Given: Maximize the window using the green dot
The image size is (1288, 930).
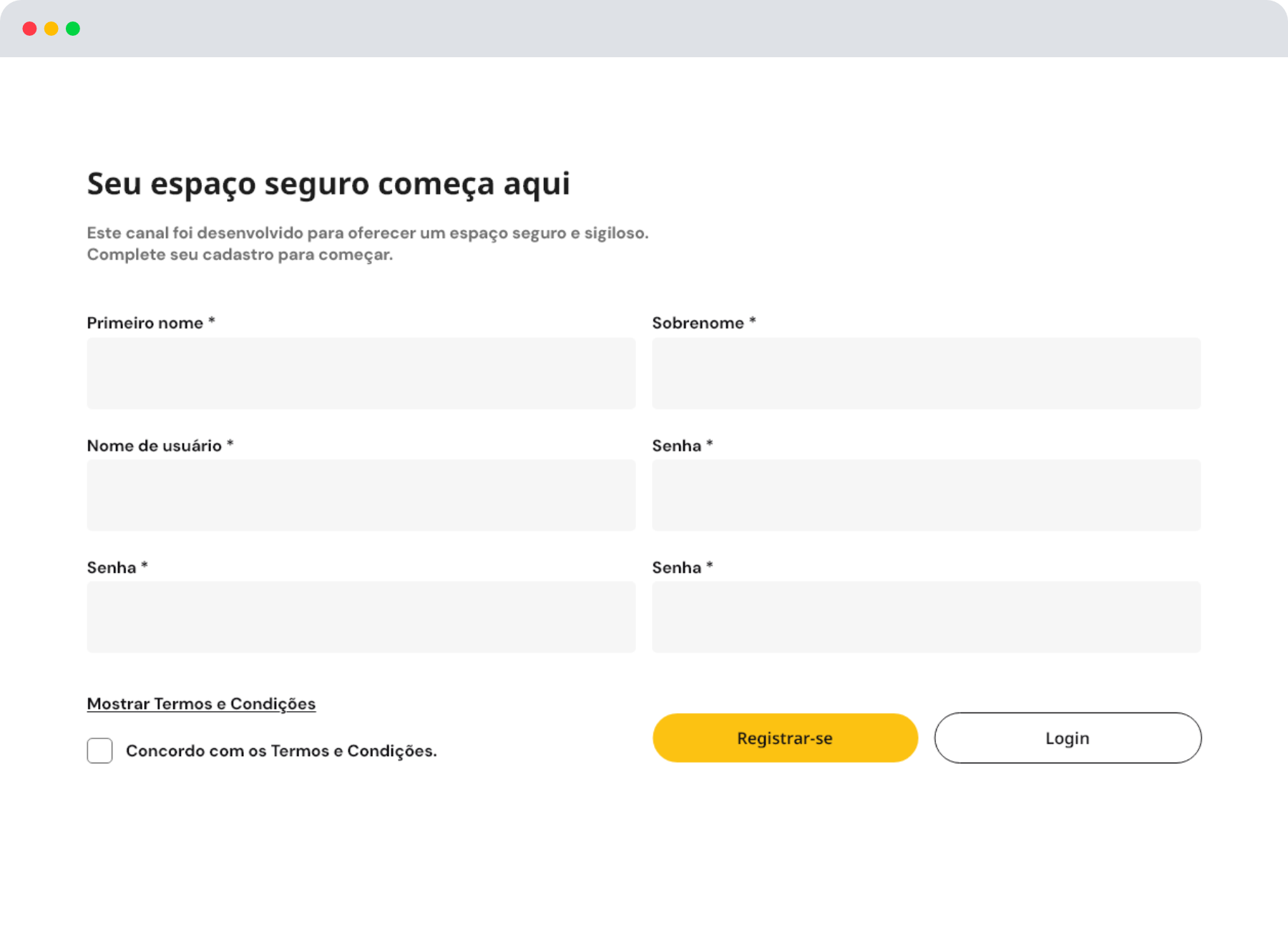Looking at the screenshot, I should click(x=73, y=29).
